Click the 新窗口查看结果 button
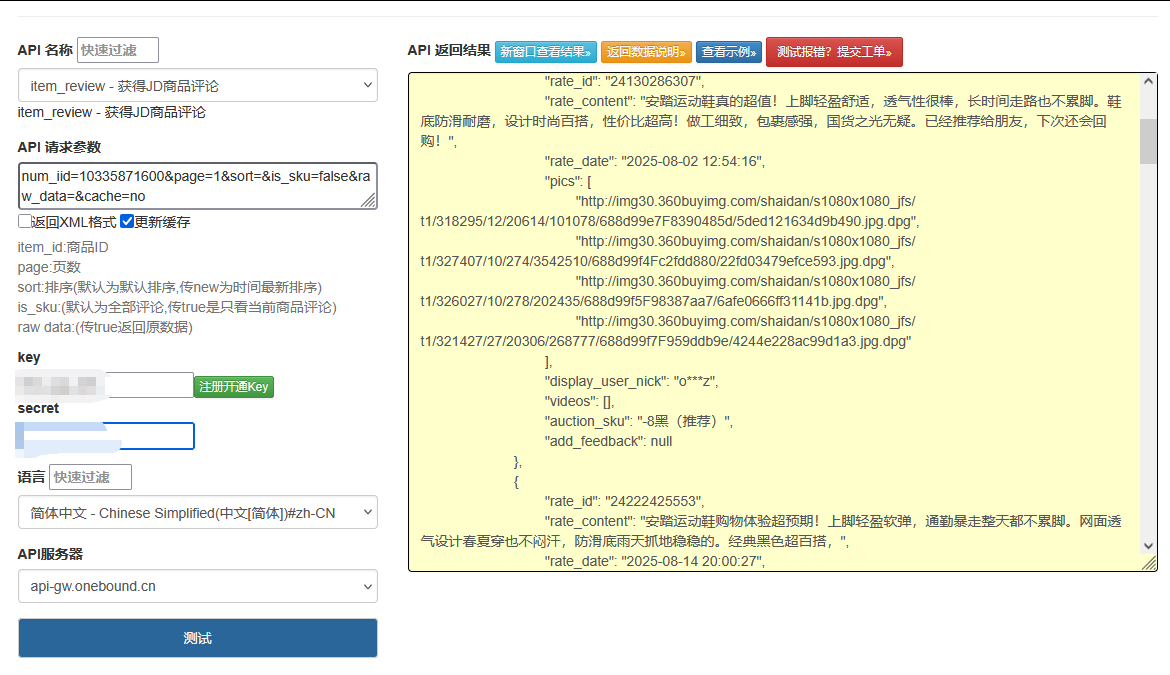The height and width of the screenshot is (675, 1170). (x=546, y=52)
